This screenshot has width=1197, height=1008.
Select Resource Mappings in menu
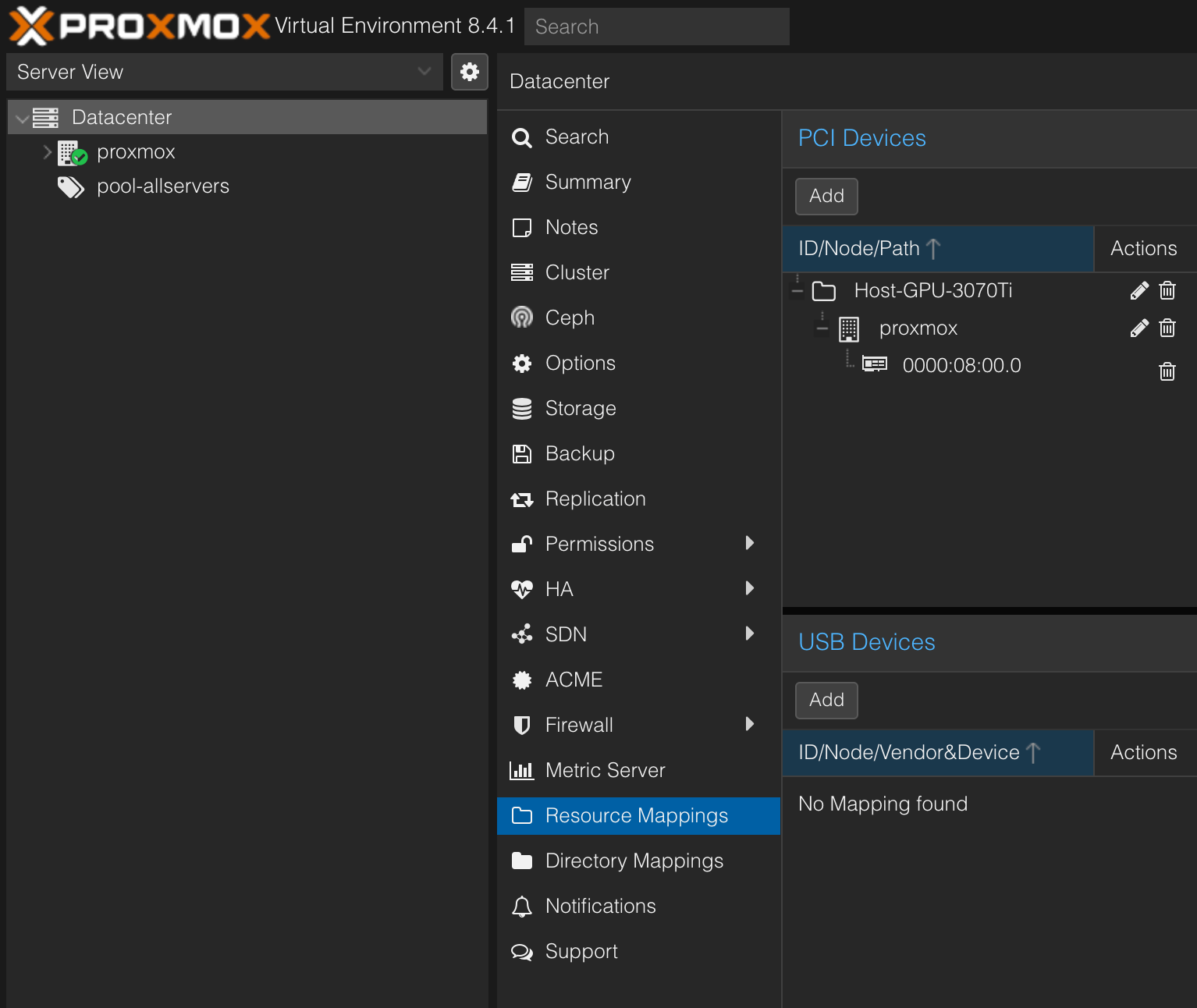(x=638, y=816)
